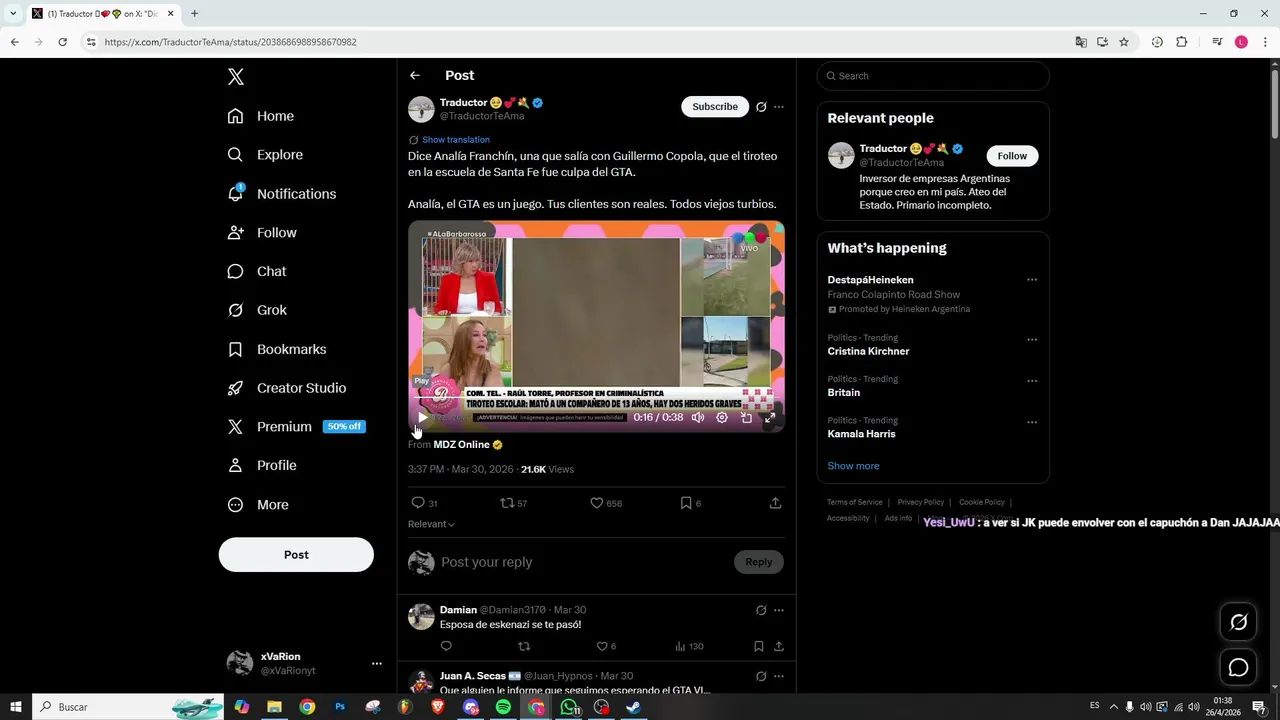Translate page icon in address bar
Viewport: 1280px width, 720px height.
tap(1081, 42)
